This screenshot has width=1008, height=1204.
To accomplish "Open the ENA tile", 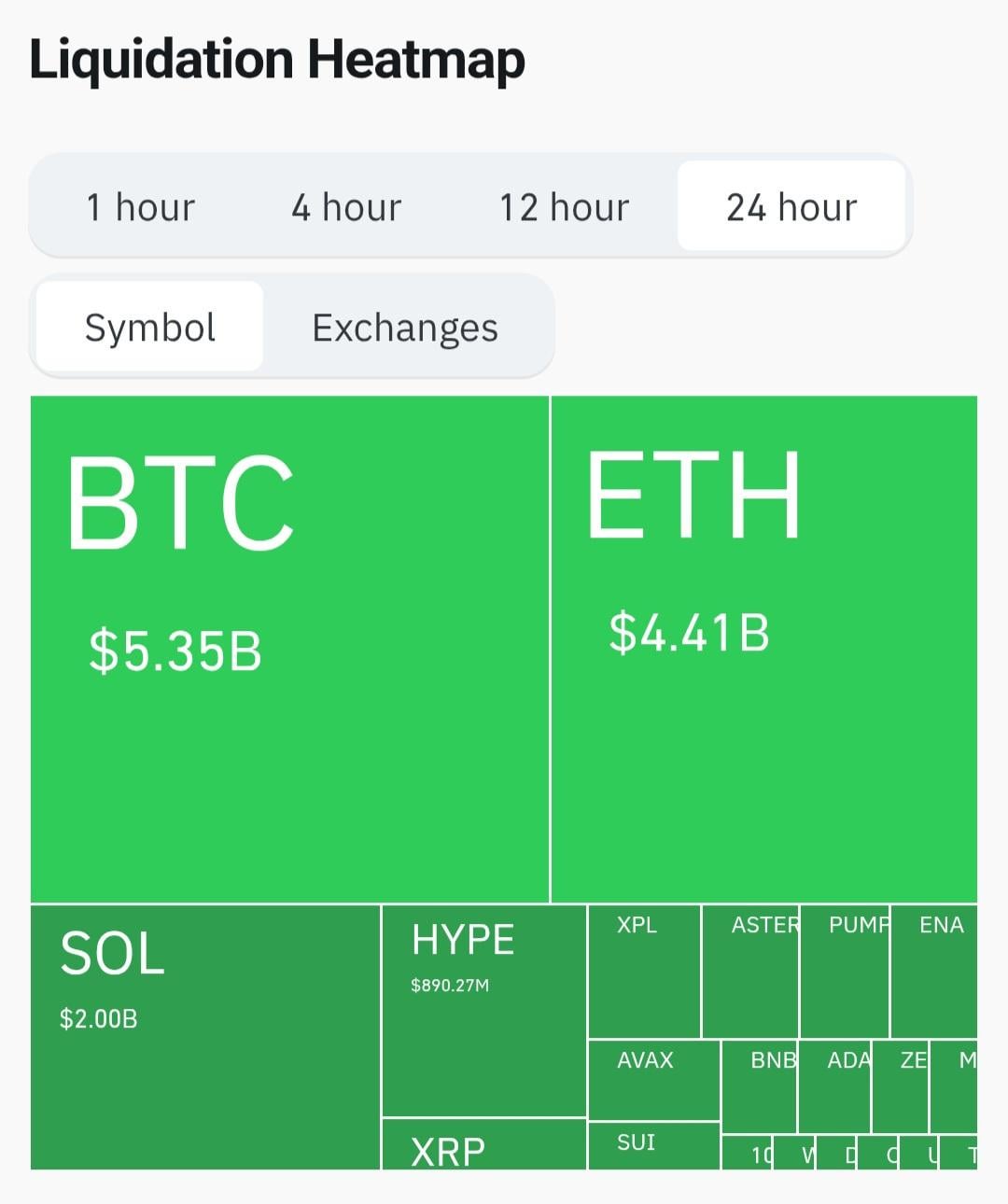I will (x=934, y=971).
